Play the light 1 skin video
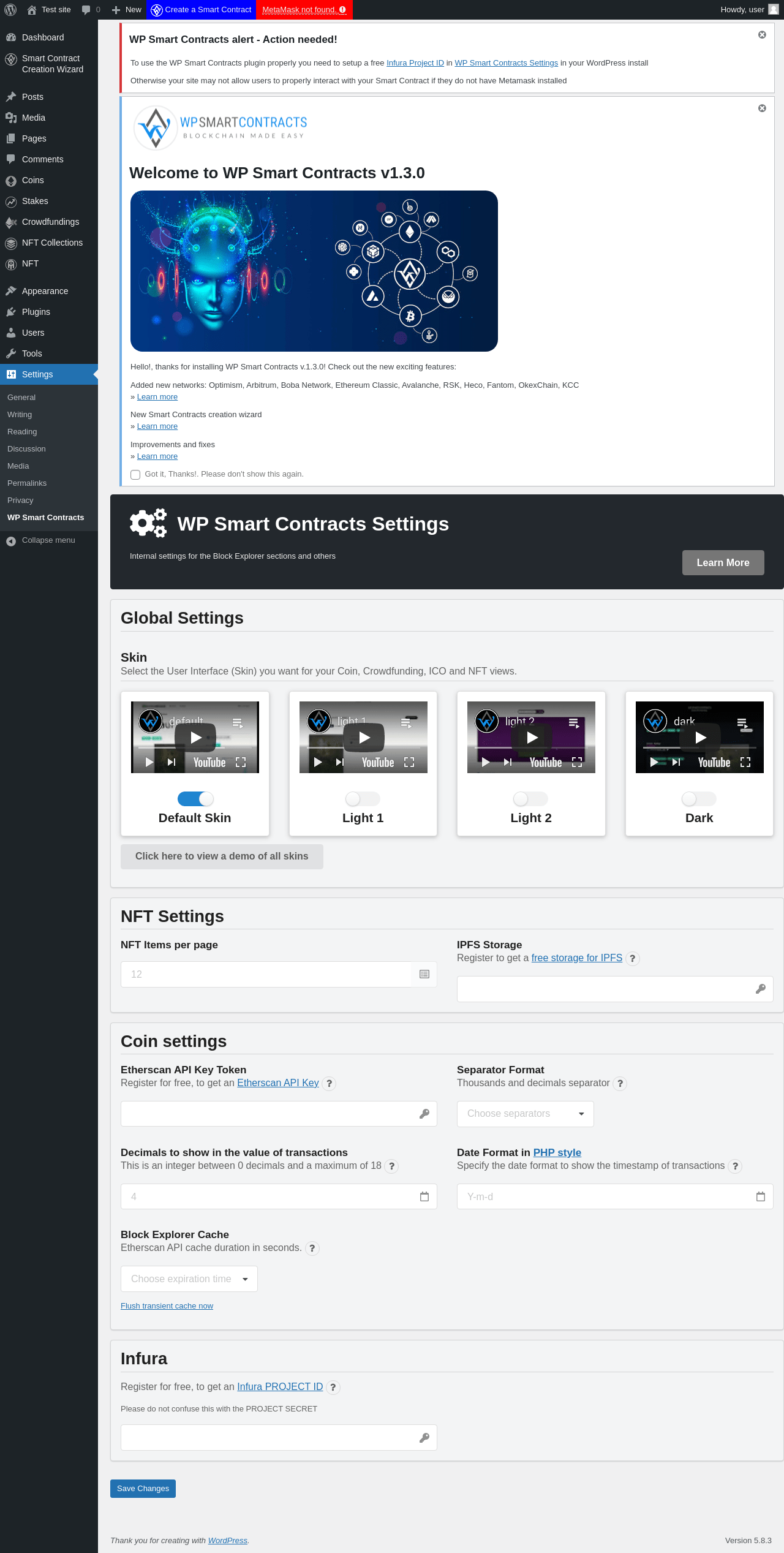Image resolution: width=784 pixels, height=1553 pixels. tap(364, 738)
